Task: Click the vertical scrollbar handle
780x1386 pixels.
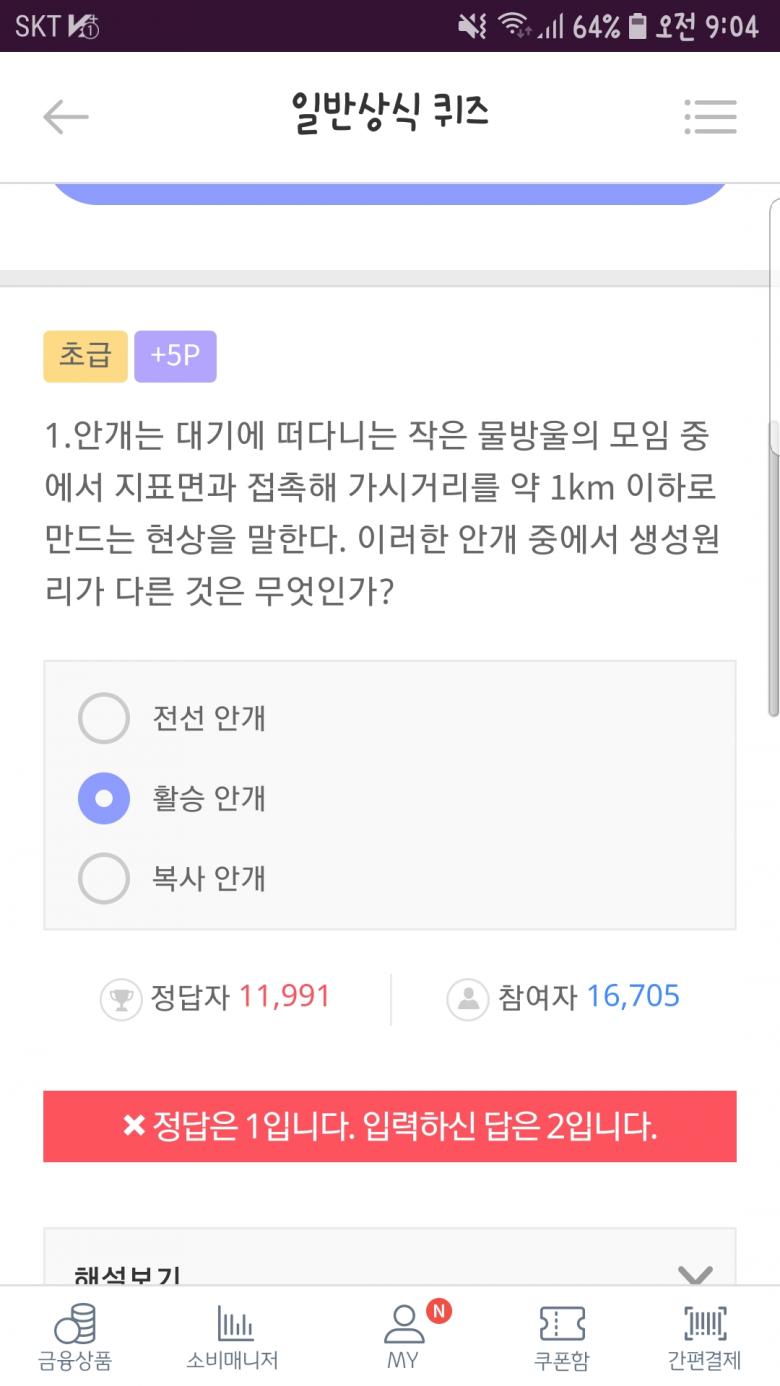Action: [x=774, y=570]
